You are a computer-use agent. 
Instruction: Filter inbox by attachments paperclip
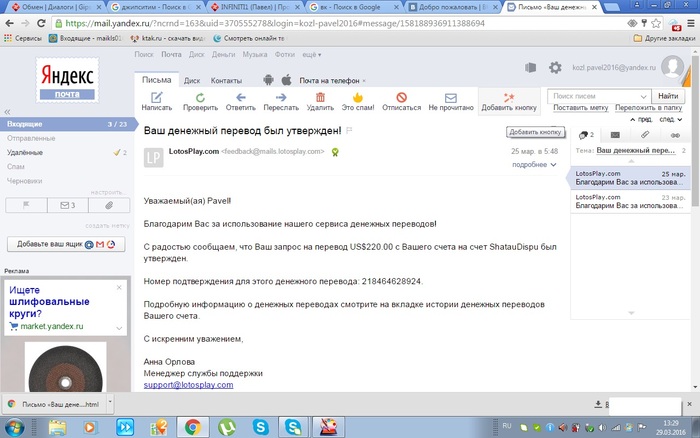point(109,205)
